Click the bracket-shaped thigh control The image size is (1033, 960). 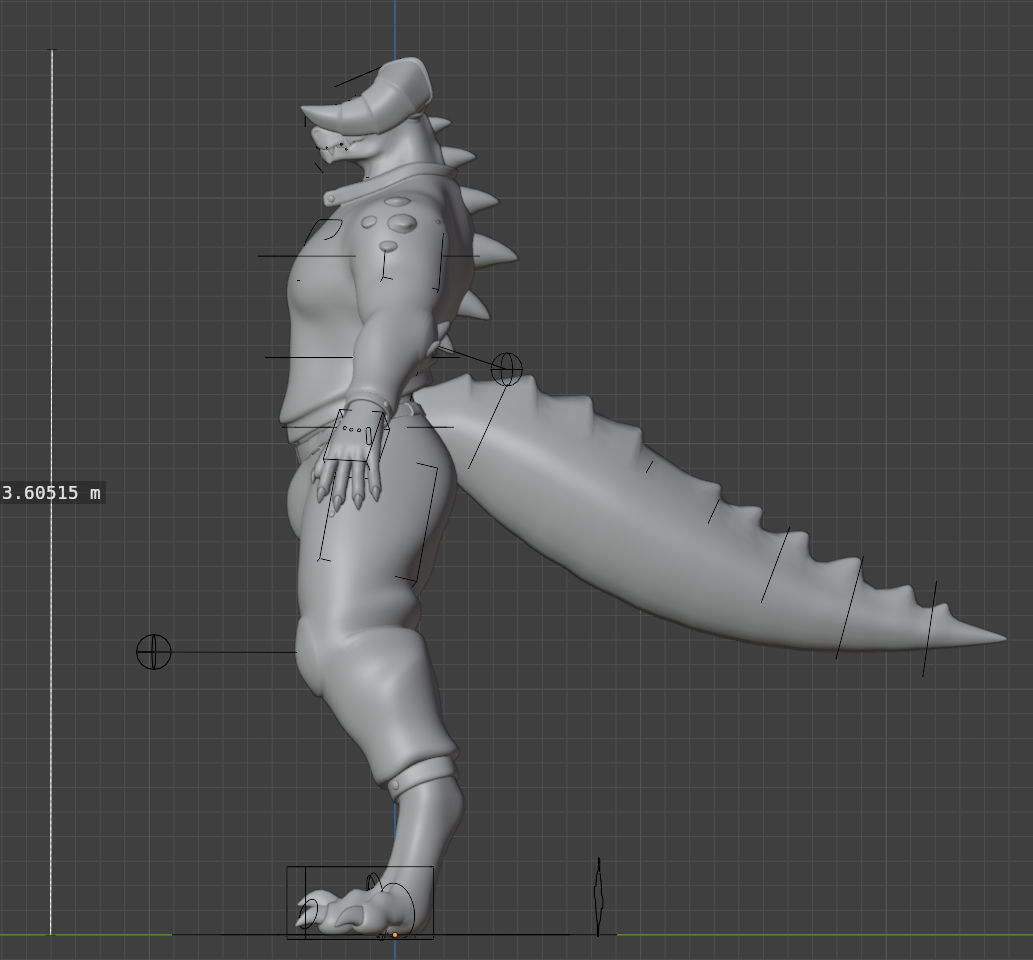click(428, 520)
